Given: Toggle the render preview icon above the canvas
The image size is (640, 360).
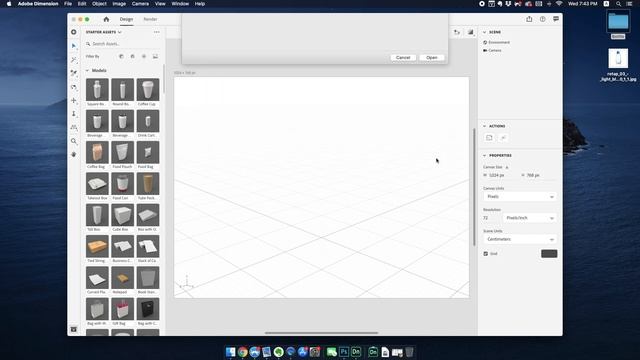Looking at the screenshot, I should [470, 32].
